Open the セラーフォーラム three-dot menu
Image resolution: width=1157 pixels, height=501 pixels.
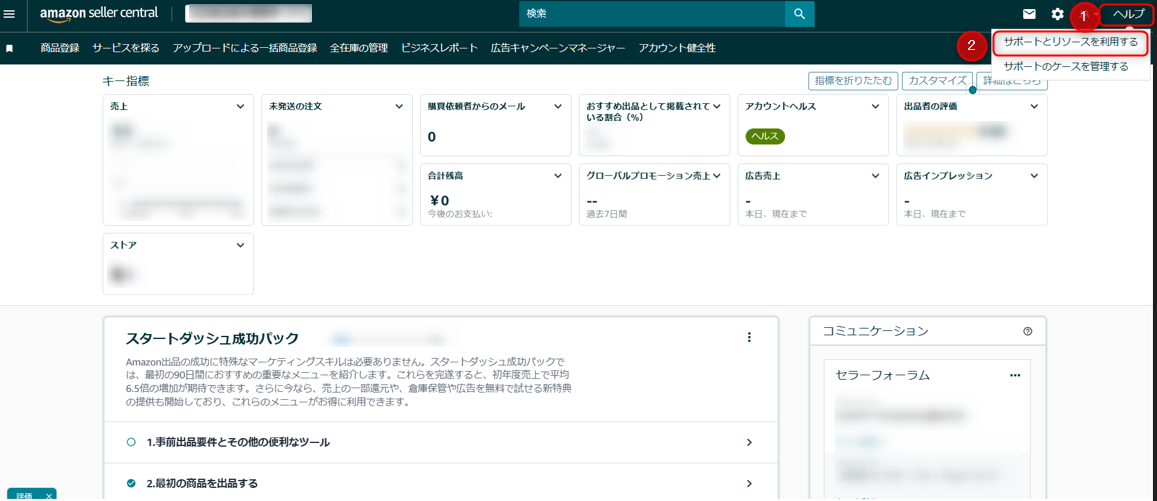coord(1015,376)
